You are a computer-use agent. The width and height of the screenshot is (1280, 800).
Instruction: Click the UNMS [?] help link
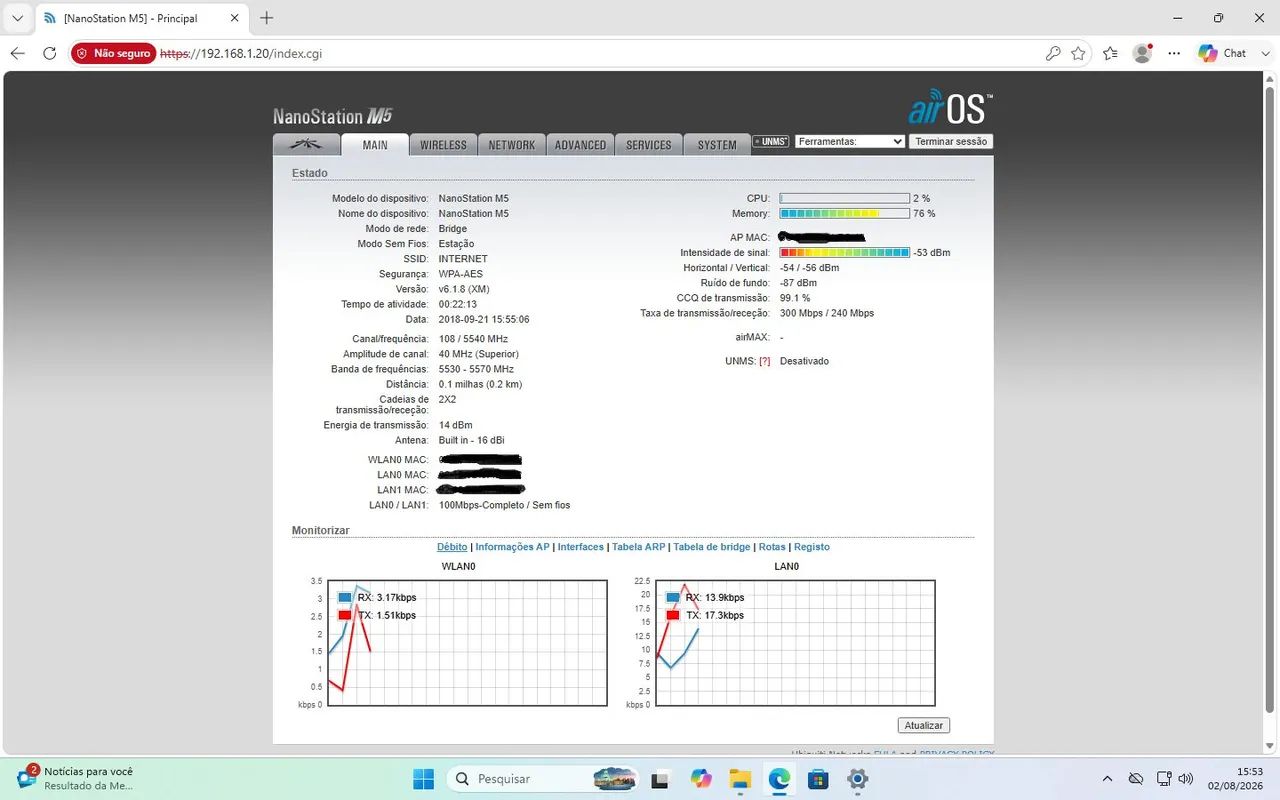765,361
